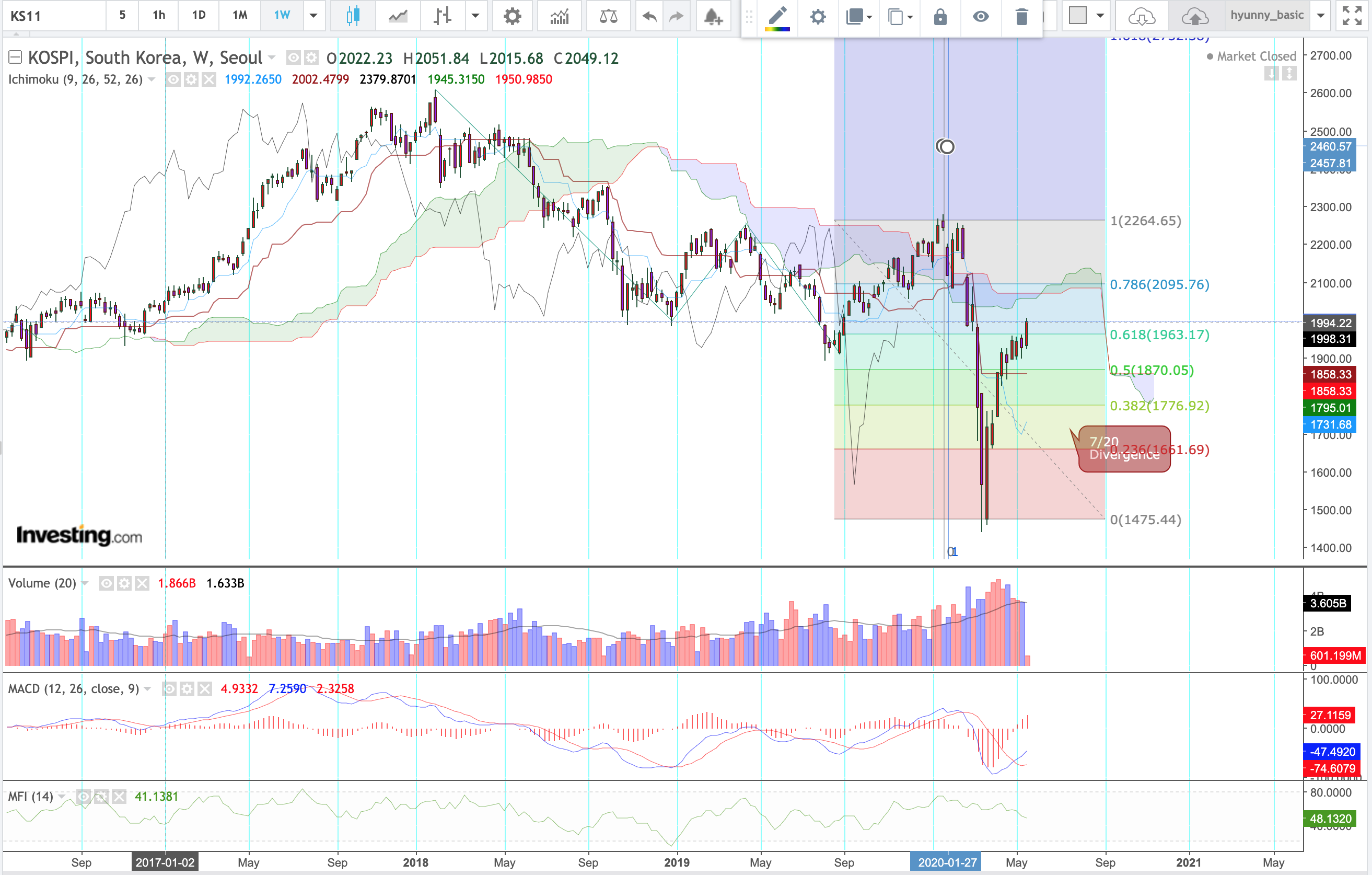1372x875 pixels.
Task: Expand the MACD indicator options arrow
Action: [x=147, y=688]
